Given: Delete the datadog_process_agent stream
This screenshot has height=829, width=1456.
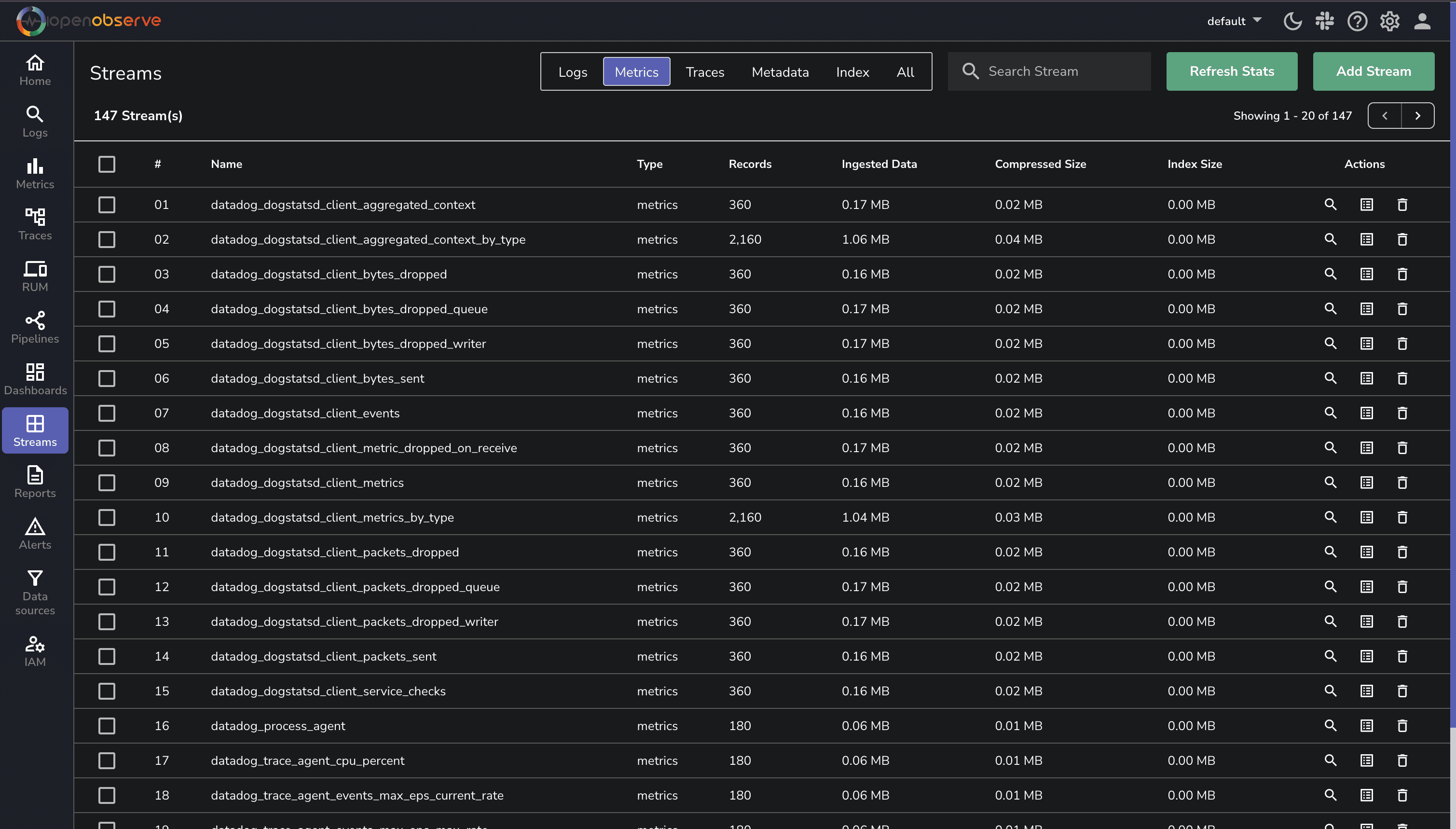Looking at the screenshot, I should point(1402,725).
